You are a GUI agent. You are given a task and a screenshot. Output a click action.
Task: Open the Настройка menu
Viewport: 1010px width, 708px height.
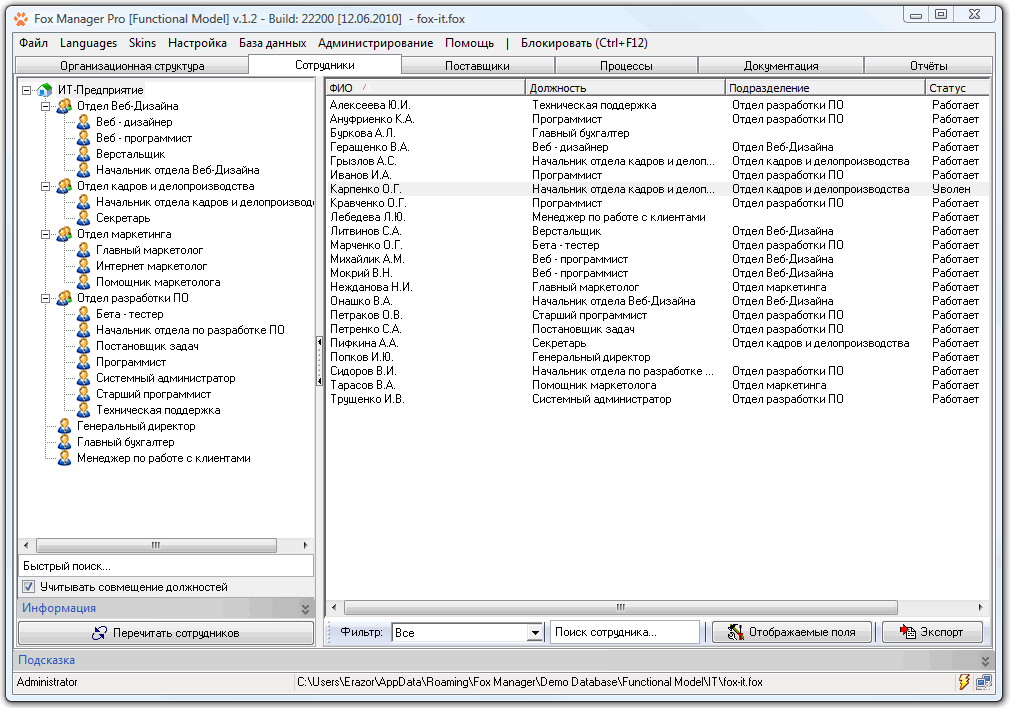[x=197, y=43]
